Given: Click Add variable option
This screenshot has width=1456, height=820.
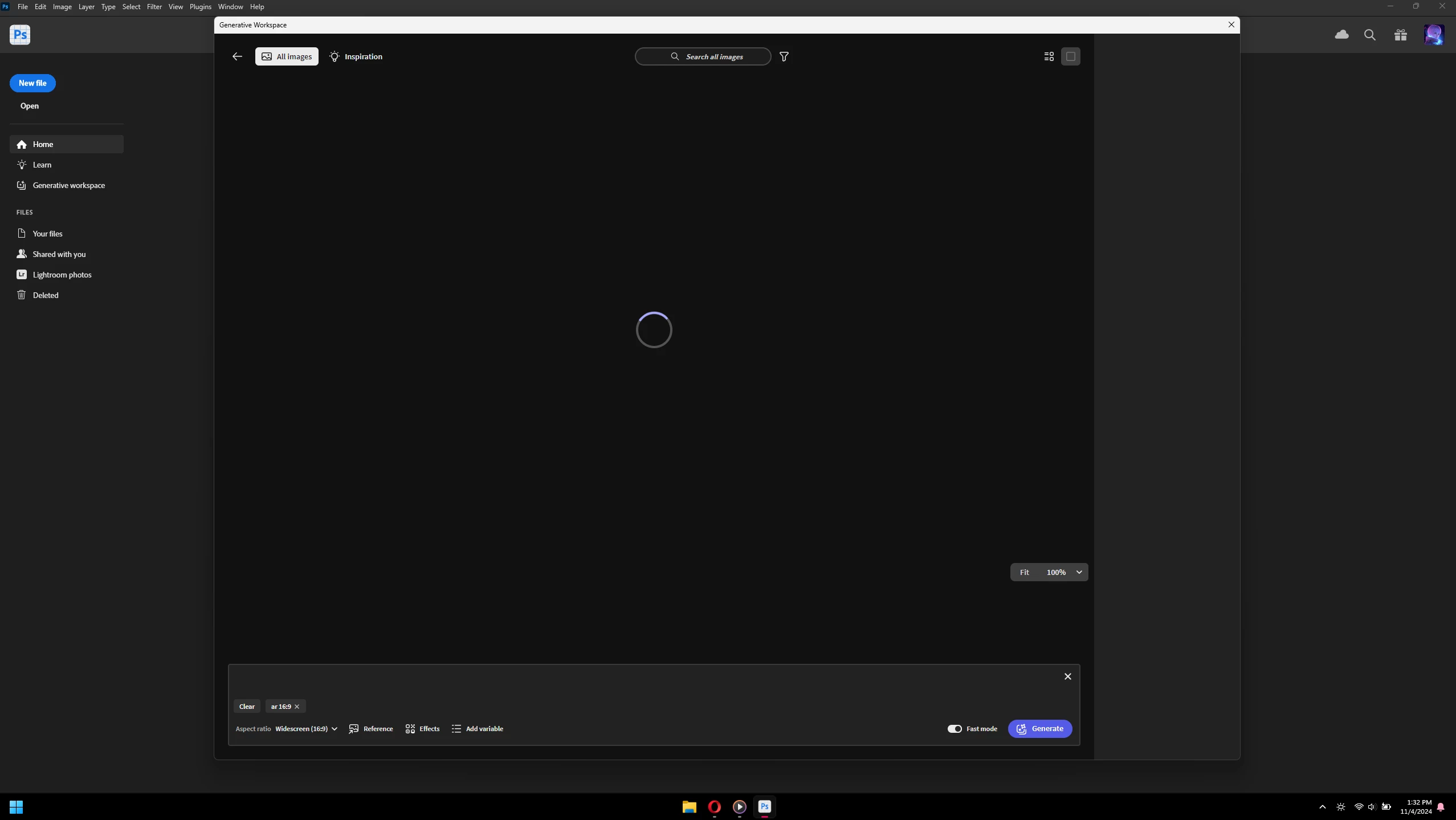Looking at the screenshot, I should tap(478, 728).
